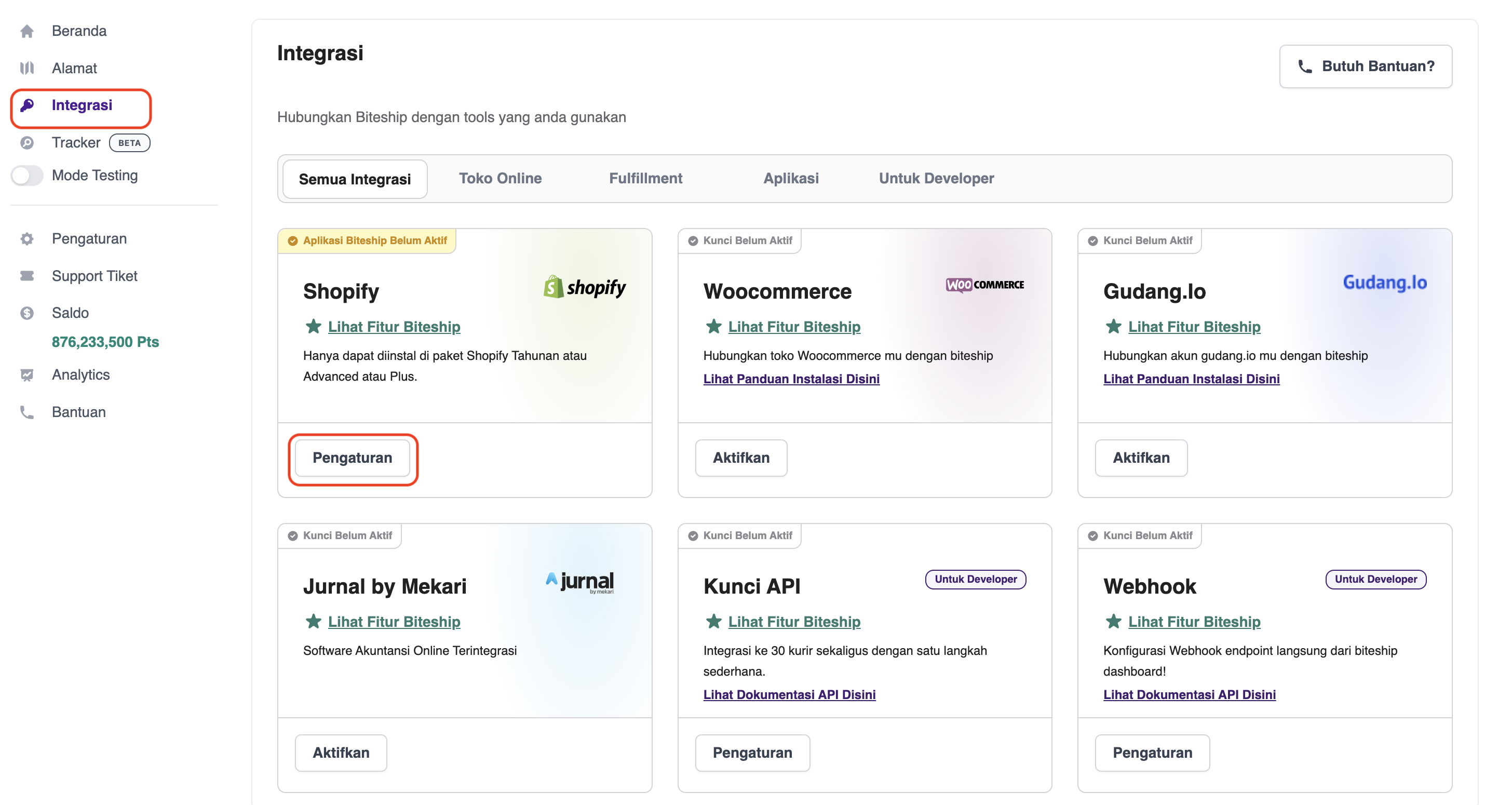Screen dimensions: 1512x805
Task: Click the Shopify logo
Action: [585, 287]
